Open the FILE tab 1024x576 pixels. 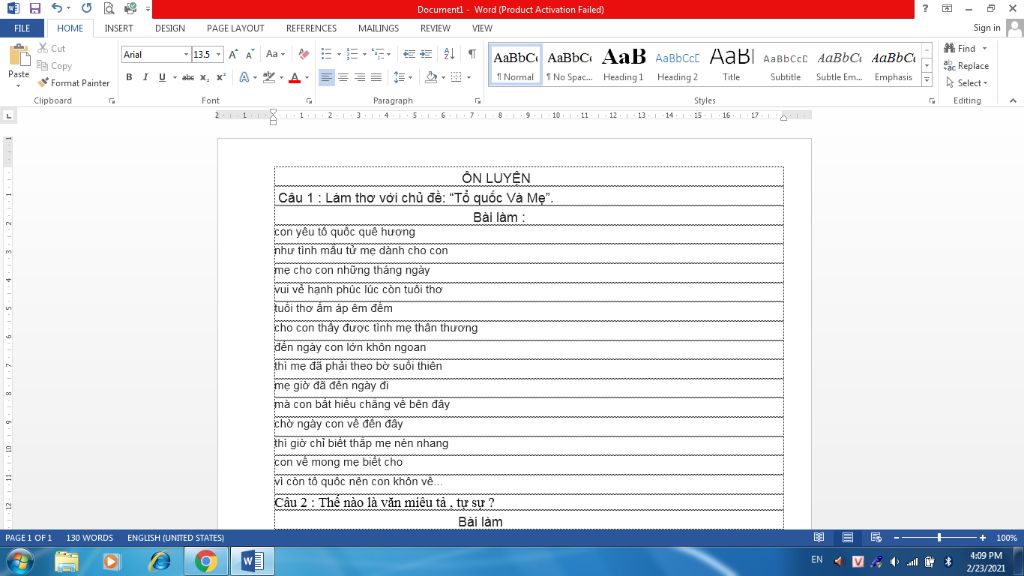[22, 28]
